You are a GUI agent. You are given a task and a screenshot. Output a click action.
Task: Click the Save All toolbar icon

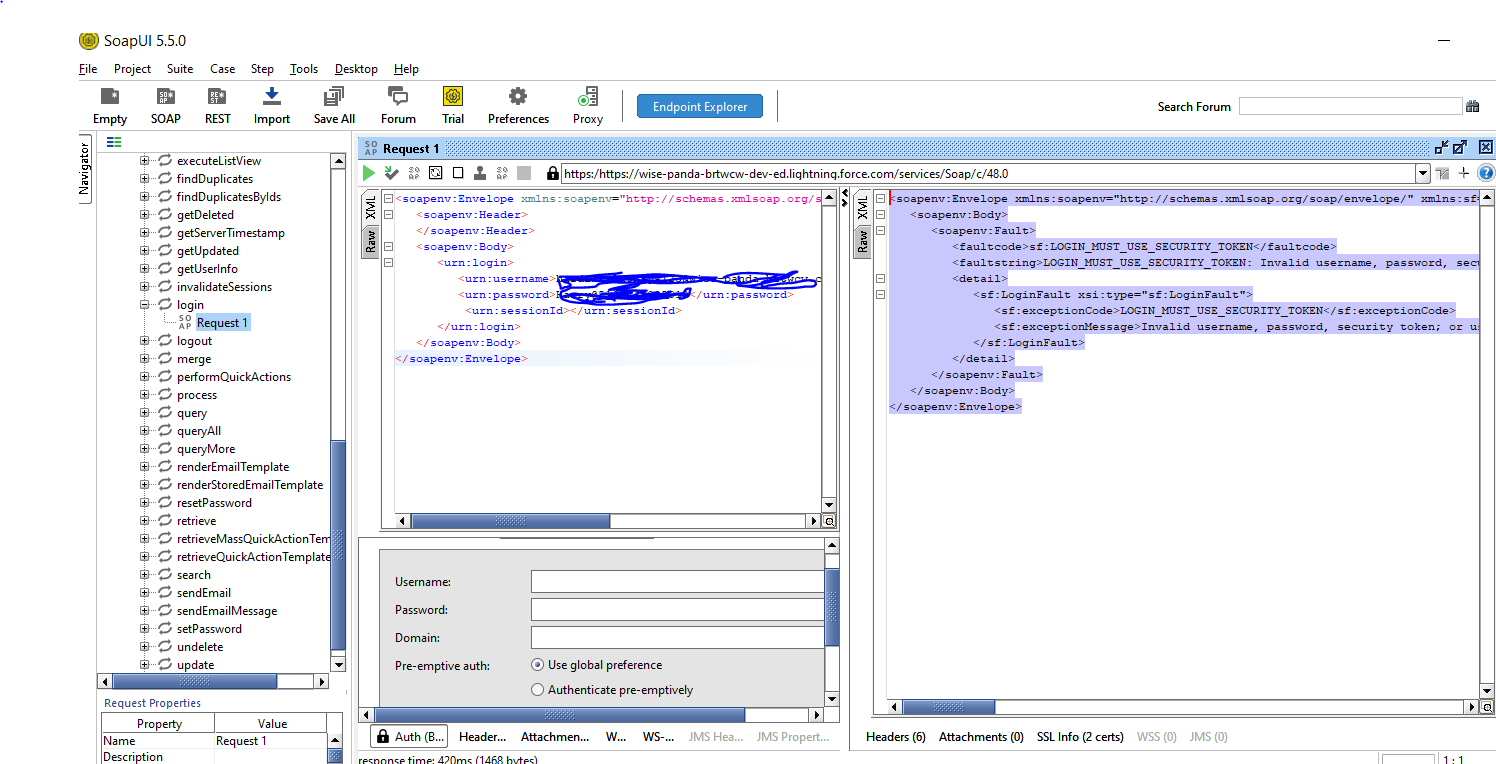click(x=333, y=104)
